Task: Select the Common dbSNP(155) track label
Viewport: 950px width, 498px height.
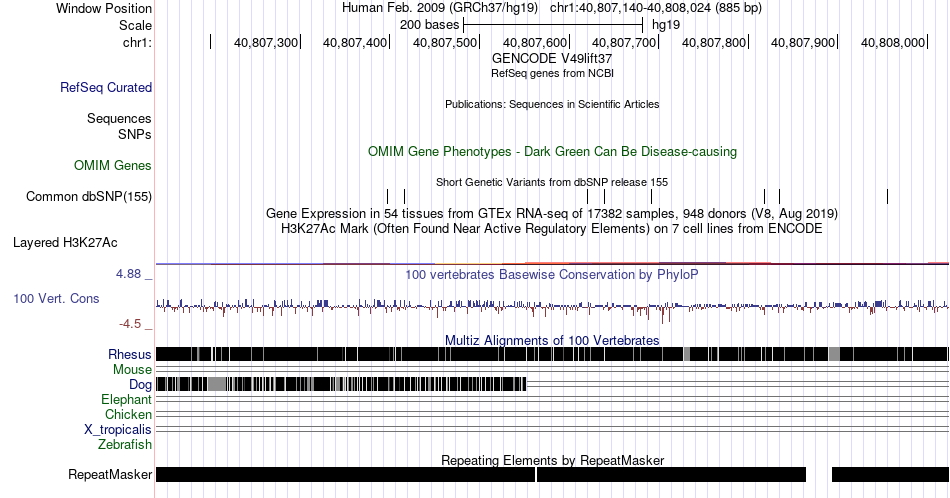Action: tap(89, 196)
